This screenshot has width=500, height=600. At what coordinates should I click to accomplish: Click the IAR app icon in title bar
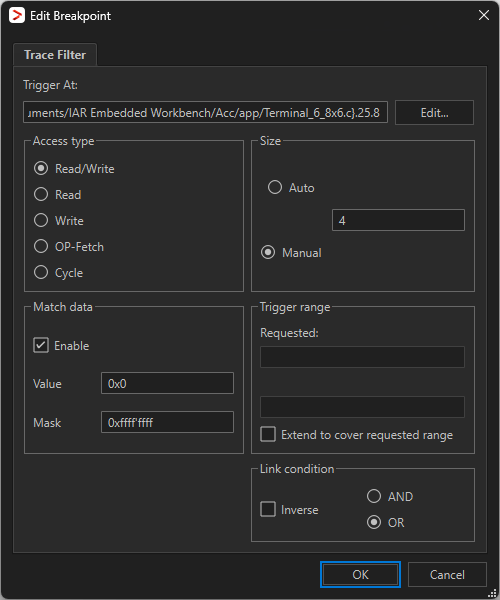[17, 16]
